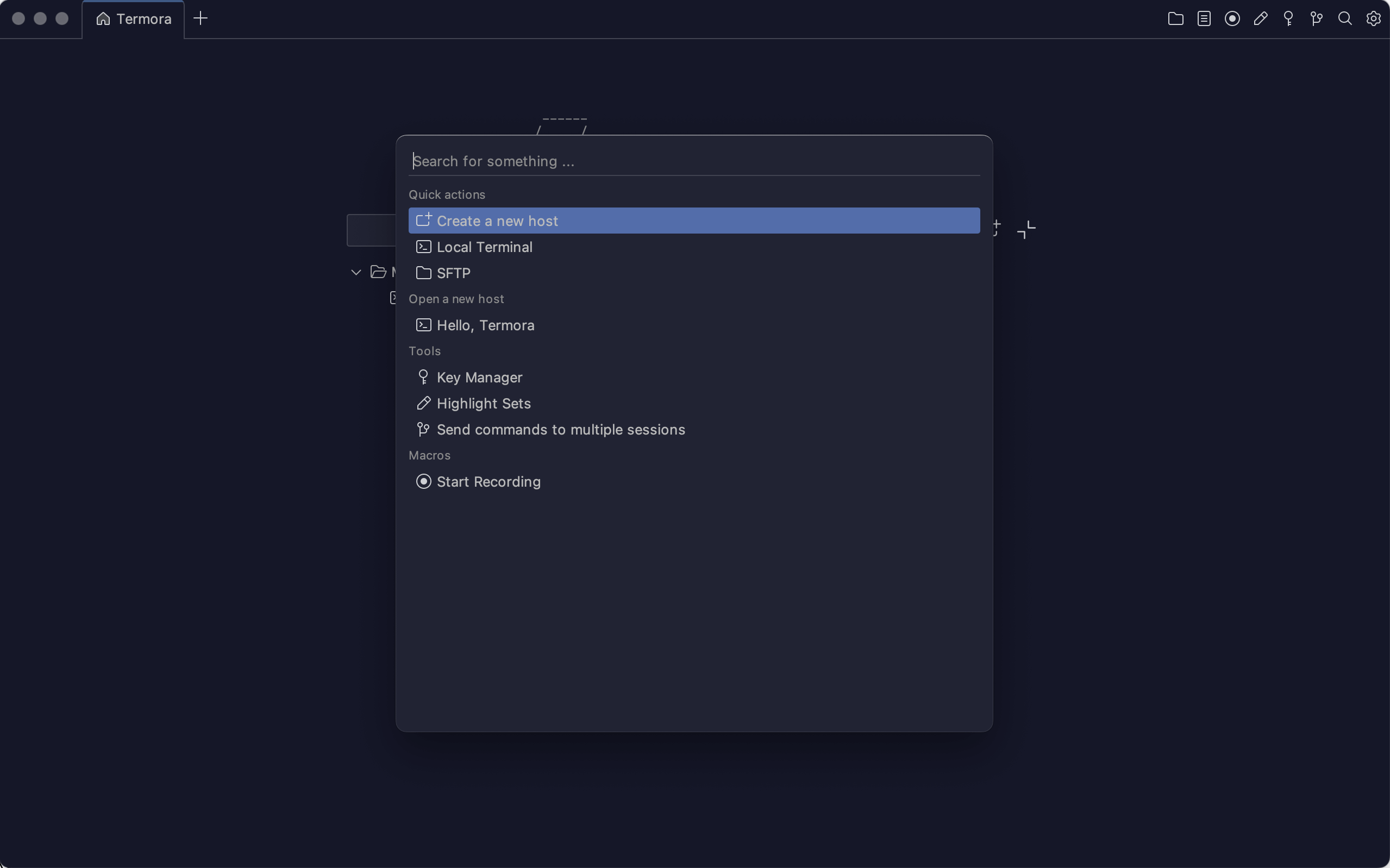The image size is (1390, 868).
Task: Select the open folder node in tree
Action: tap(378, 272)
